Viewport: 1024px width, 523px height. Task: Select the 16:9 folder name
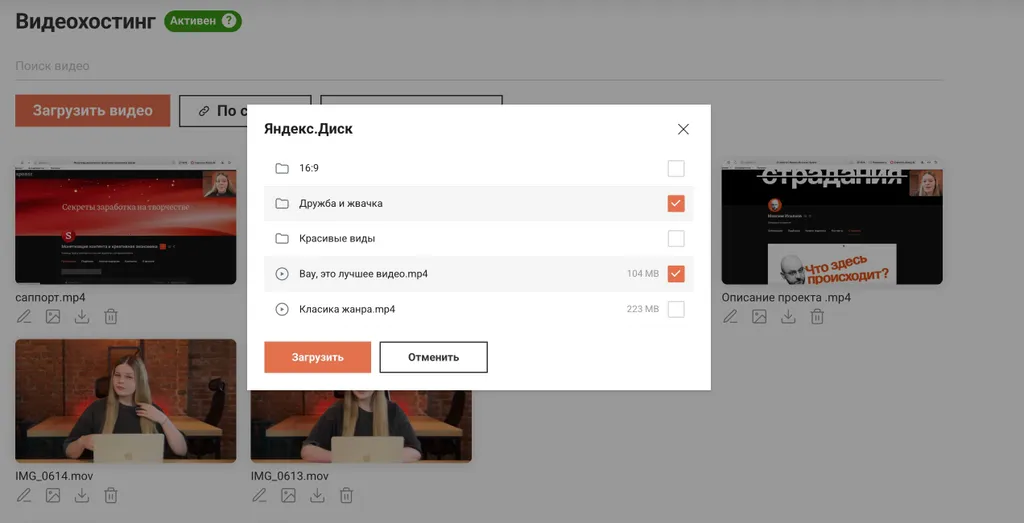click(x=309, y=168)
